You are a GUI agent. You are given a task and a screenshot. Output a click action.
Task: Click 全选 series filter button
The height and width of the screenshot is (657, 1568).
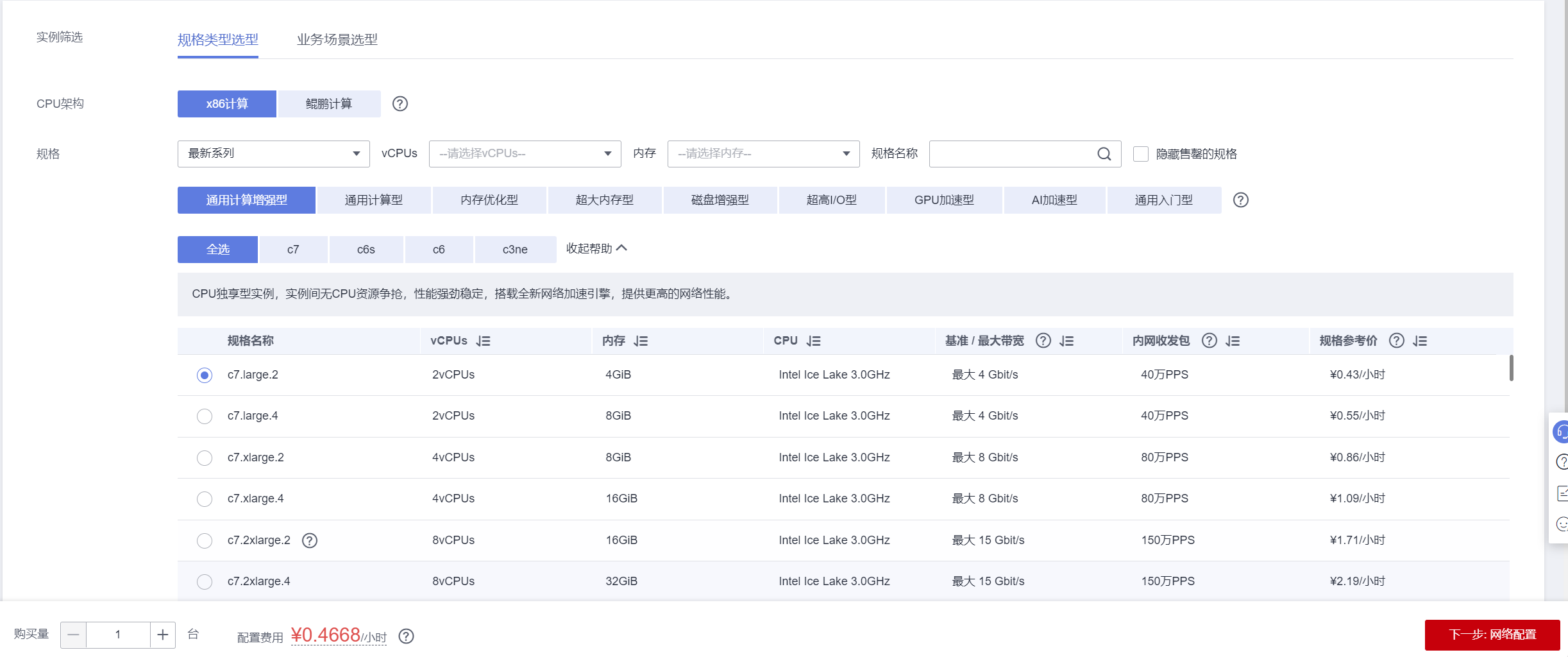click(218, 250)
